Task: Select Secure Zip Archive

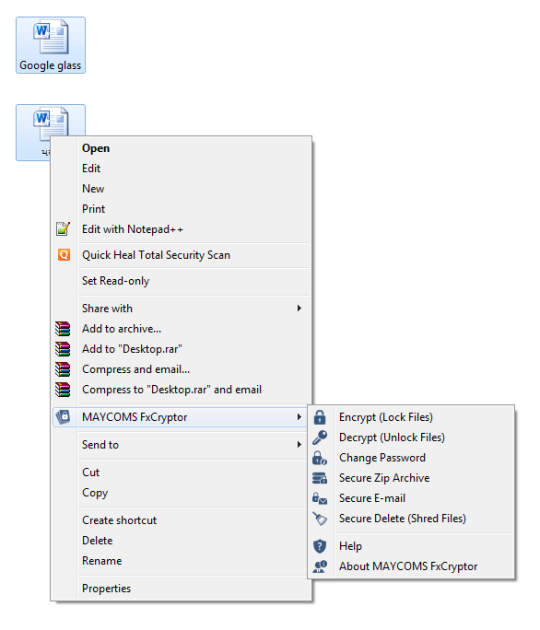Action: pos(411,478)
